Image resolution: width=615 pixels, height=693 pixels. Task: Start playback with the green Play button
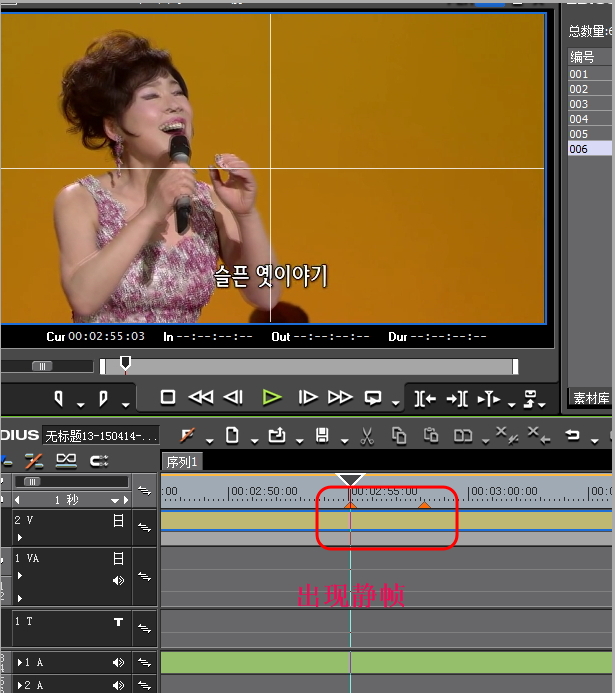pyautogui.click(x=272, y=397)
